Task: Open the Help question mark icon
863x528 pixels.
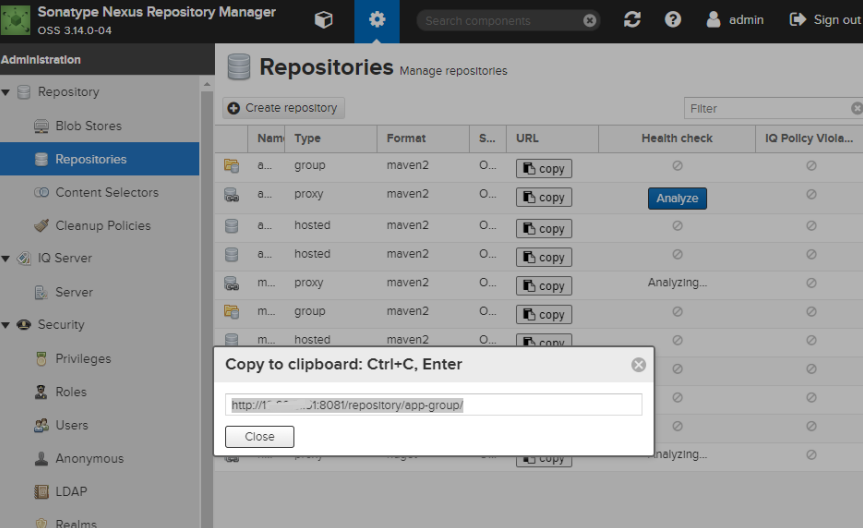Action: [673, 20]
